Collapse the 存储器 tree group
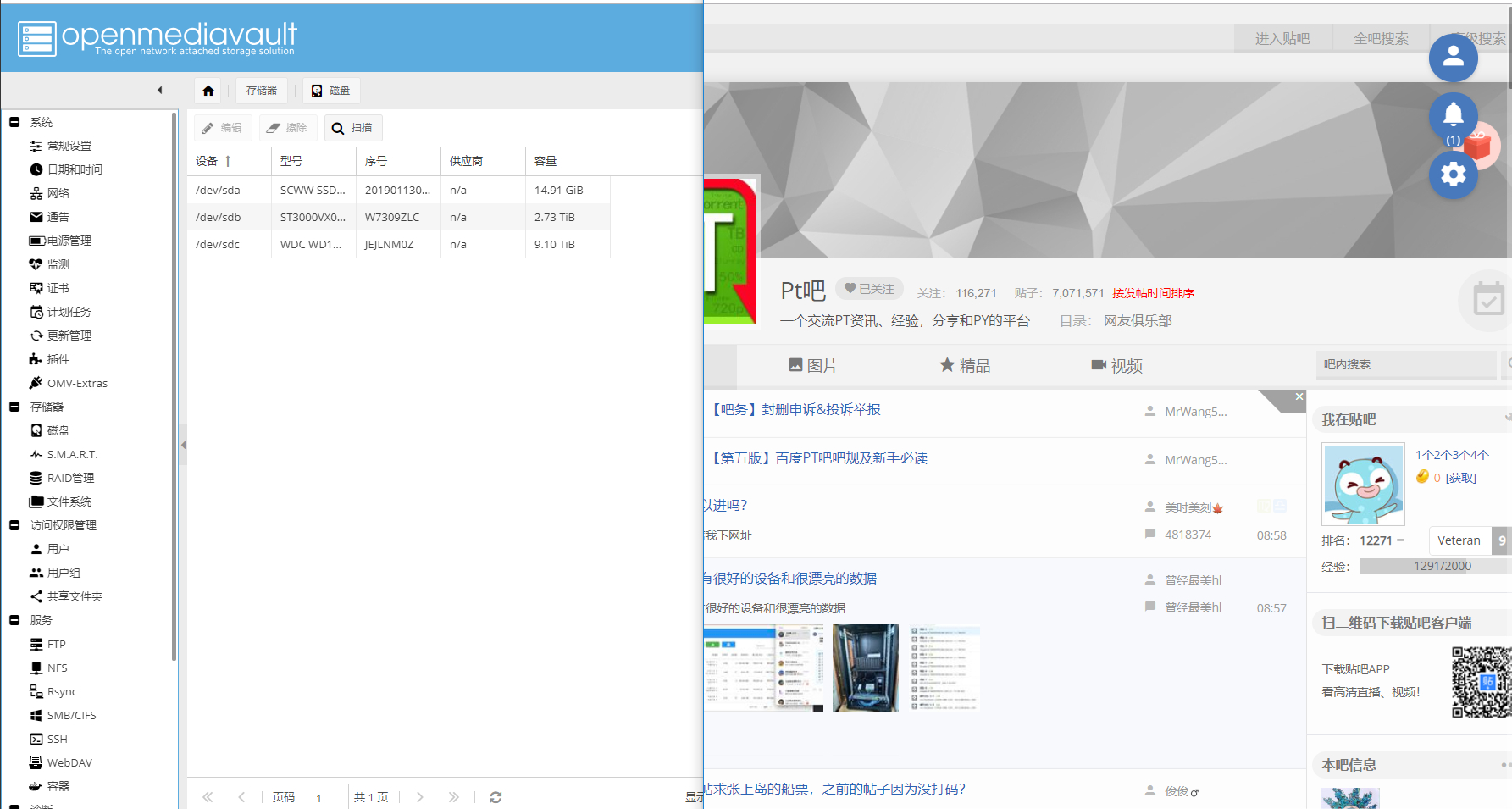The width and height of the screenshot is (1512, 809). (14, 407)
